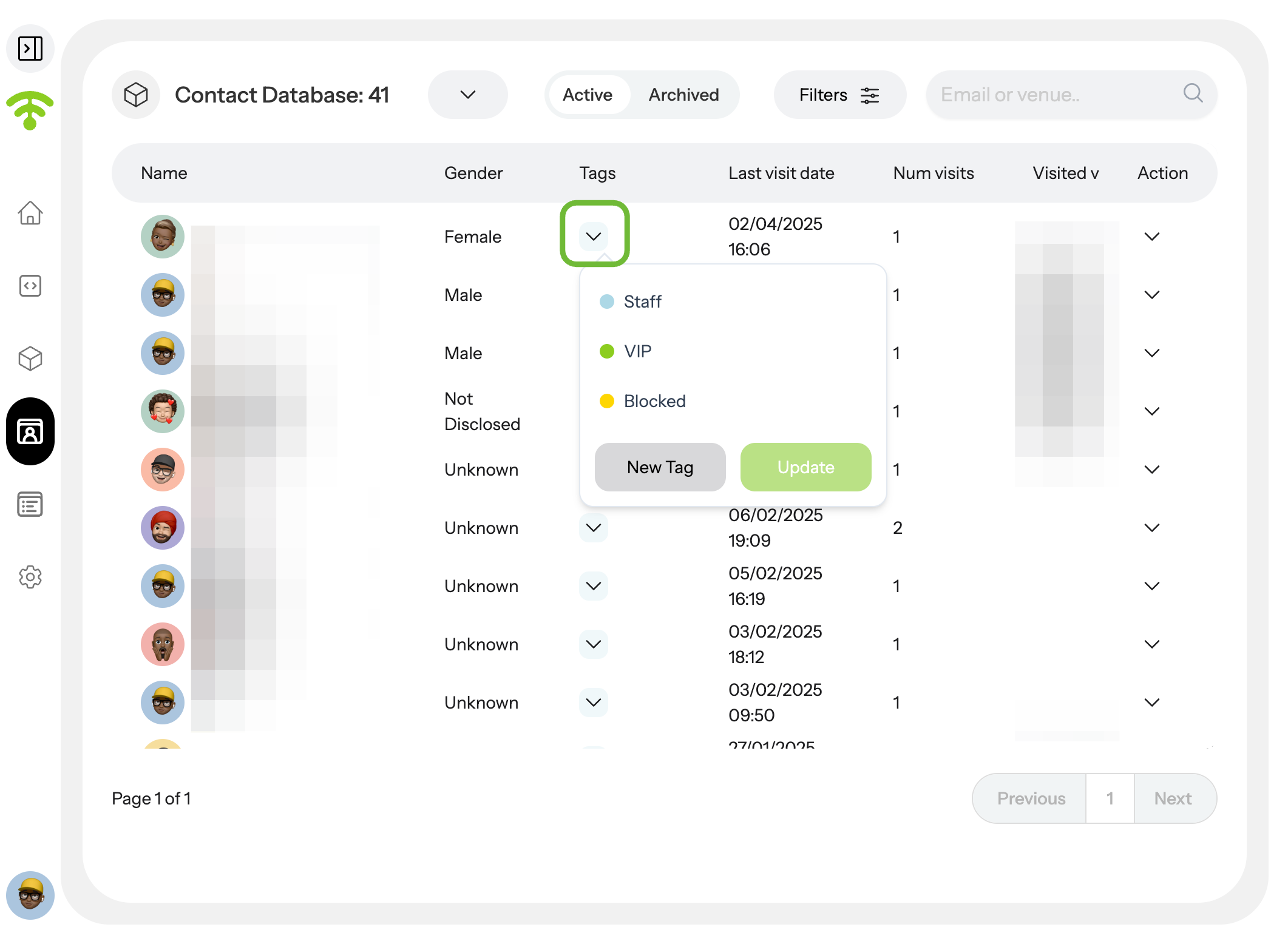Click the Contact Database: 41 title

point(282,95)
